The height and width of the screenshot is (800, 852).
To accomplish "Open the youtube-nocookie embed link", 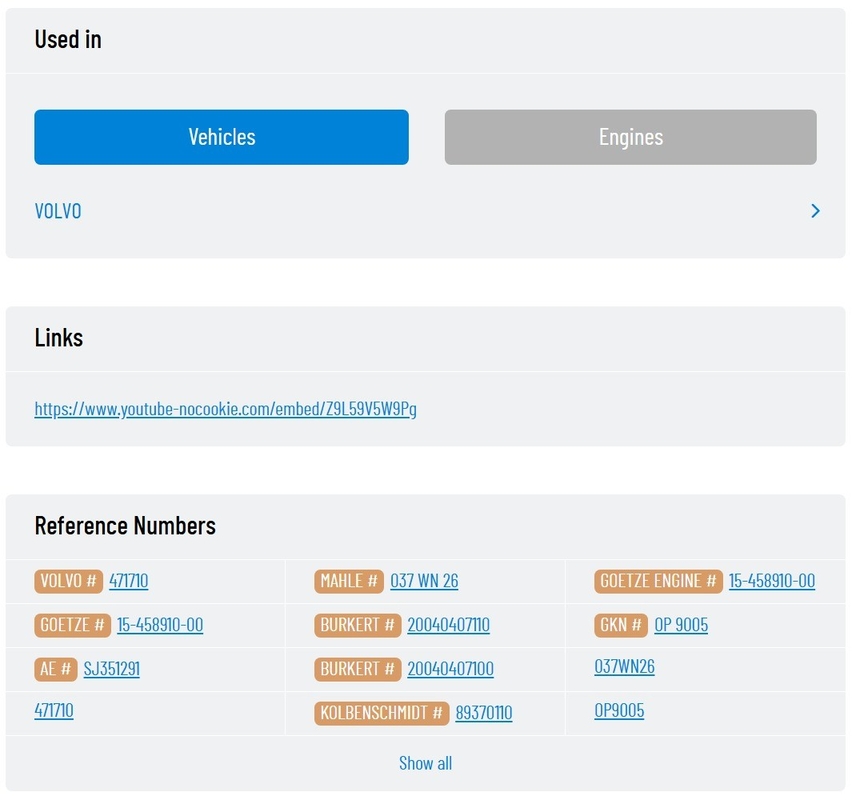I will coord(225,409).
